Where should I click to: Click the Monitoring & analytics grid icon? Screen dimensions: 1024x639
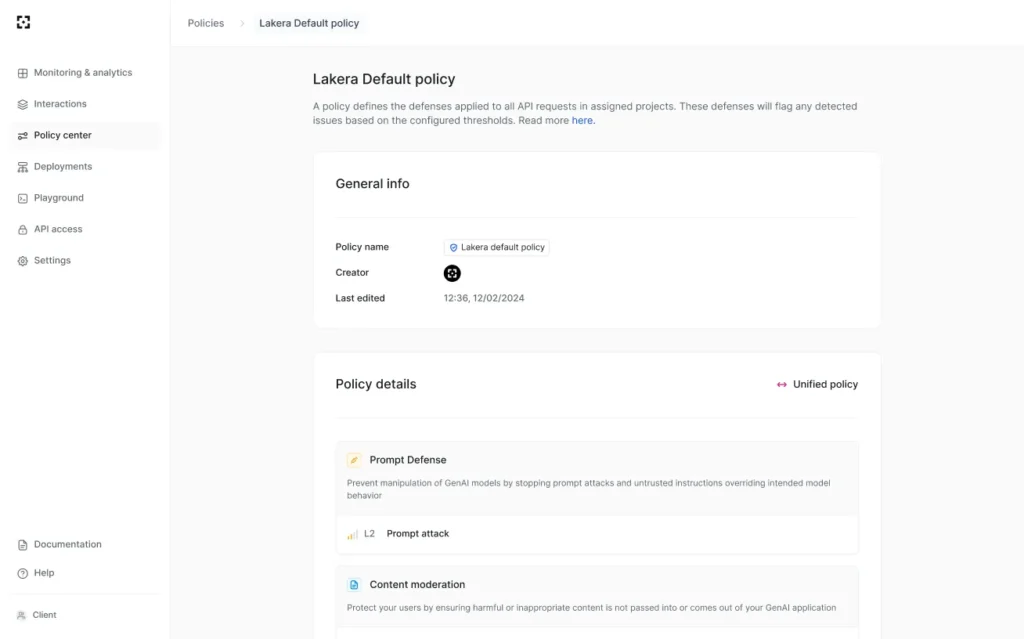pyautogui.click(x=23, y=73)
